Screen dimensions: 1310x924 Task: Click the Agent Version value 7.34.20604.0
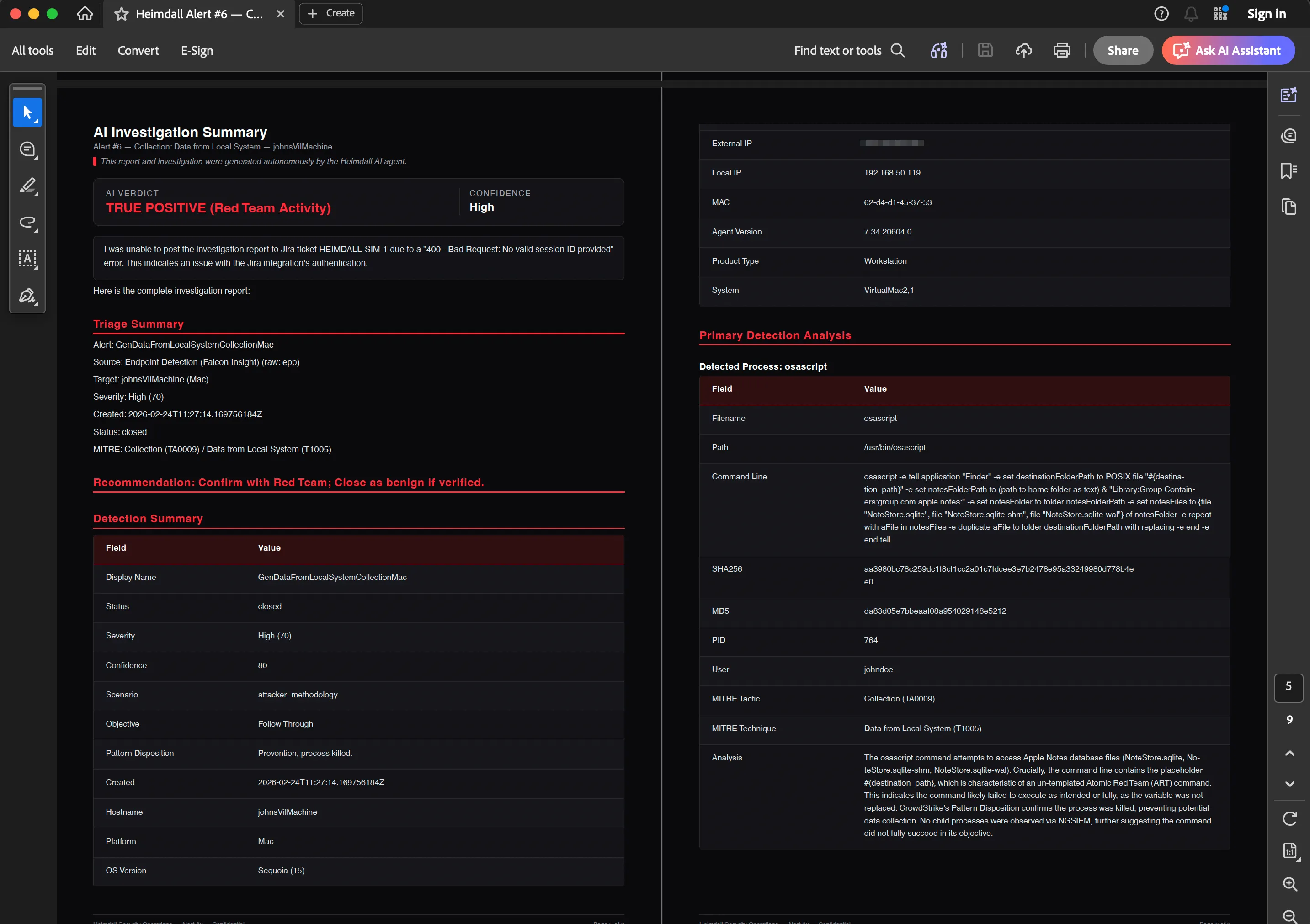[888, 232]
